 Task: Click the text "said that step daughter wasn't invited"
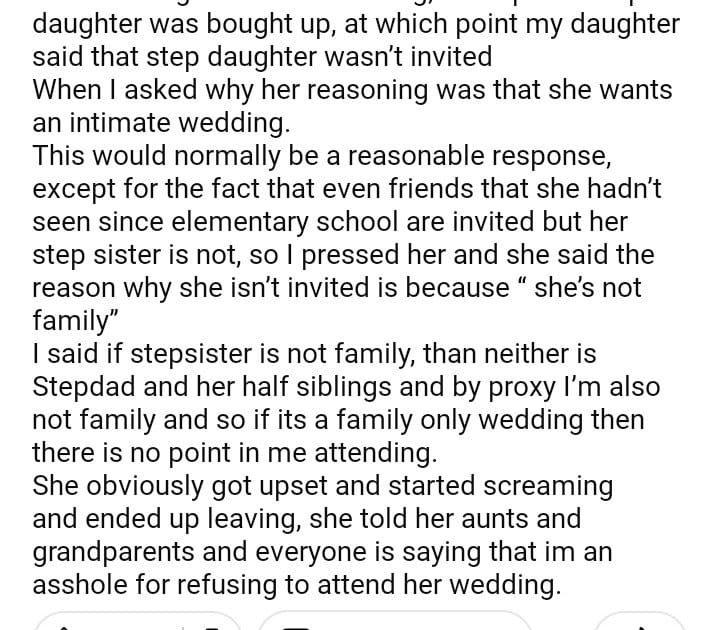[261, 54]
